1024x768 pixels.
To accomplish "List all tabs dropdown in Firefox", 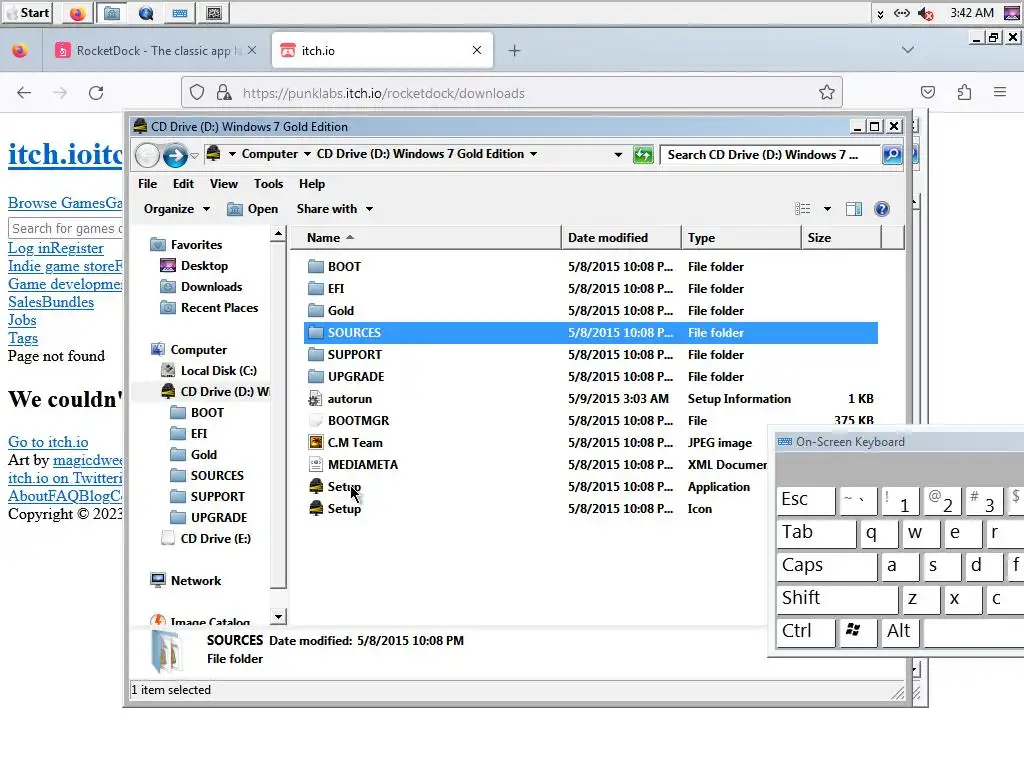I will pos(908,50).
